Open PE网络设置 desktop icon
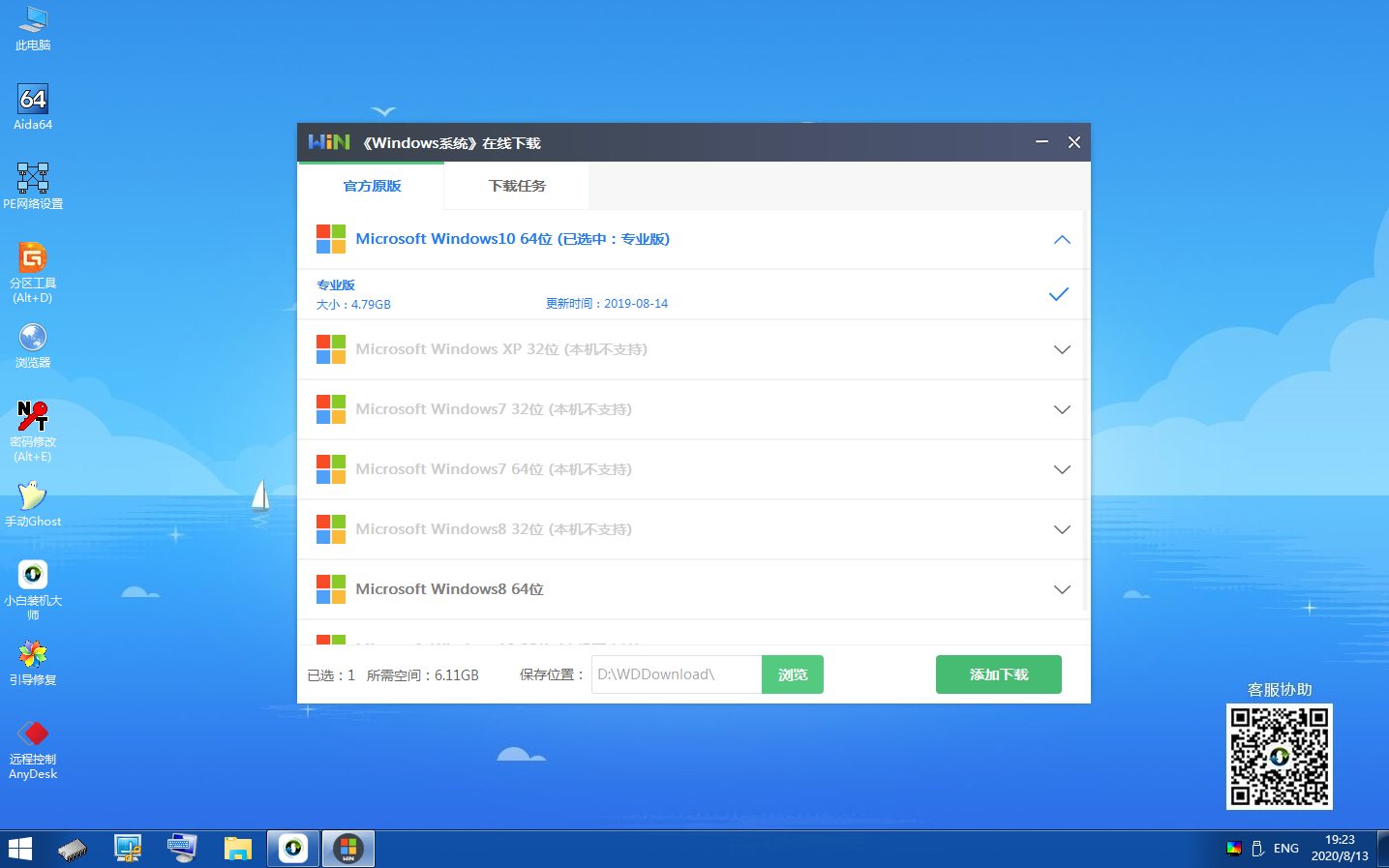This screenshot has width=1389, height=868. point(33,186)
